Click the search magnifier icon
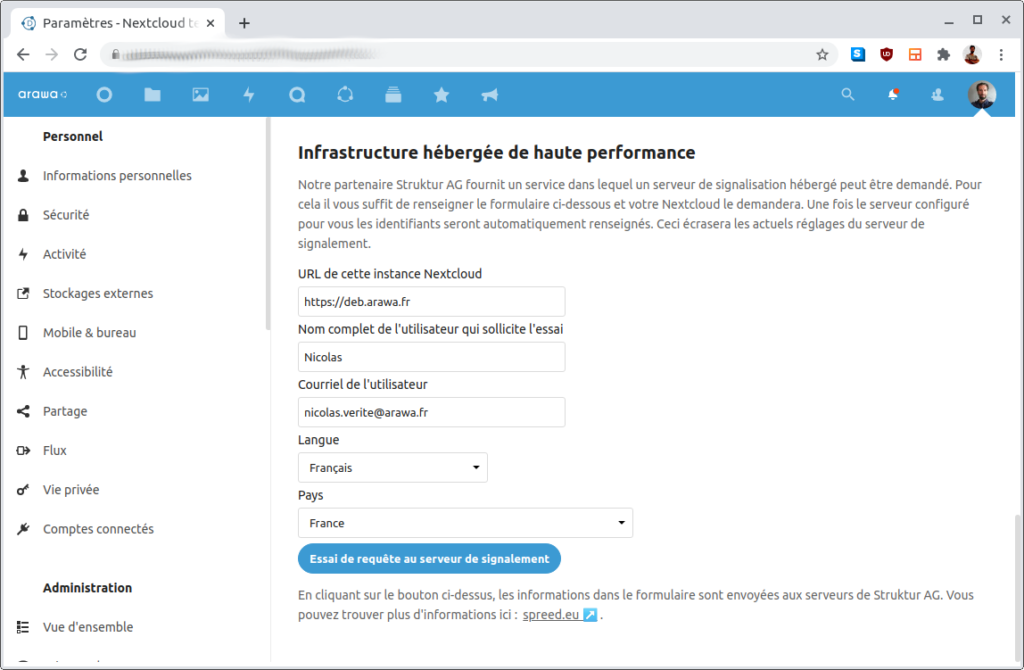1024x670 pixels. pyautogui.click(x=848, y=95)
